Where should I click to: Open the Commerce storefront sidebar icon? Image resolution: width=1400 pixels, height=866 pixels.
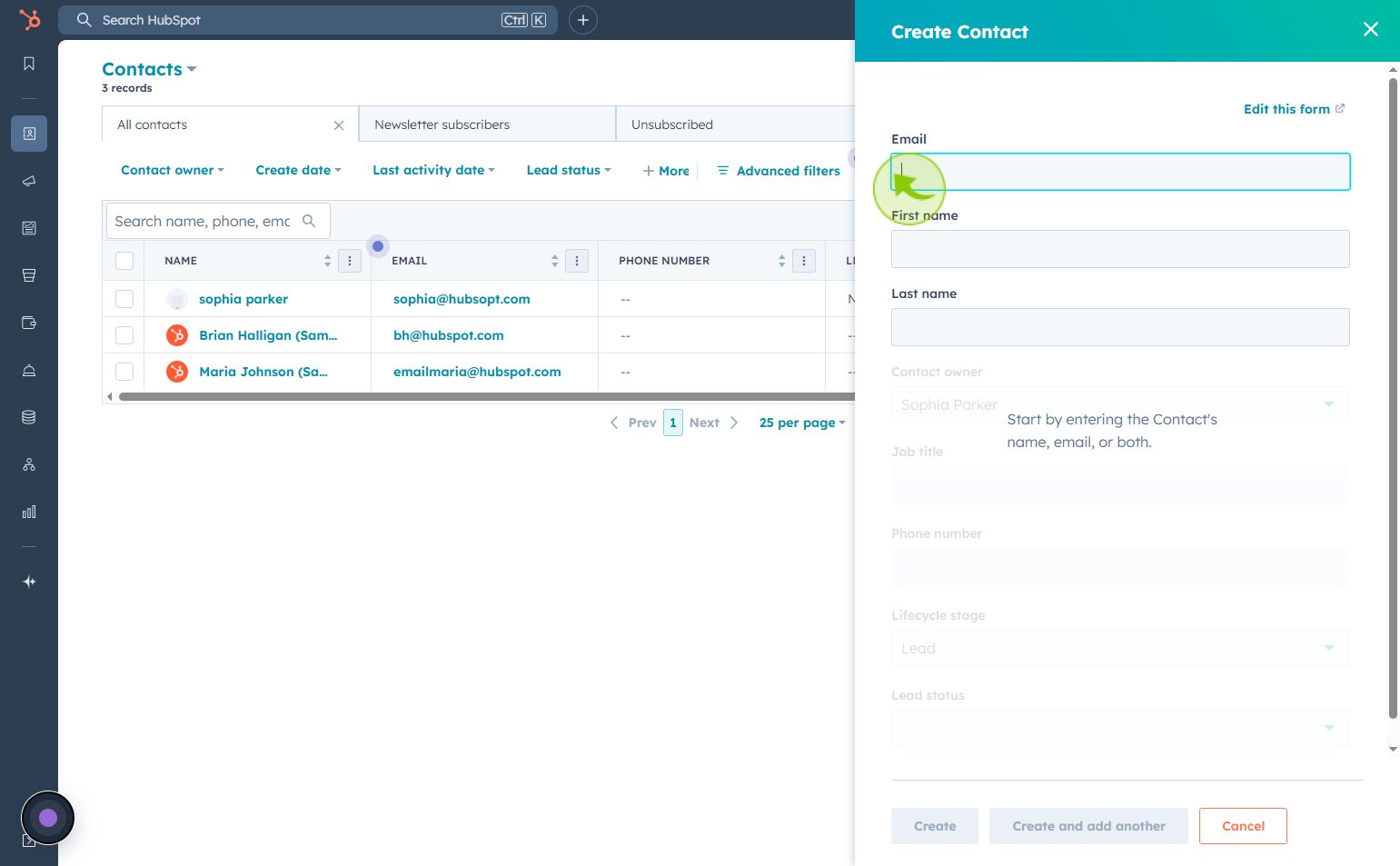coord(29,275)
